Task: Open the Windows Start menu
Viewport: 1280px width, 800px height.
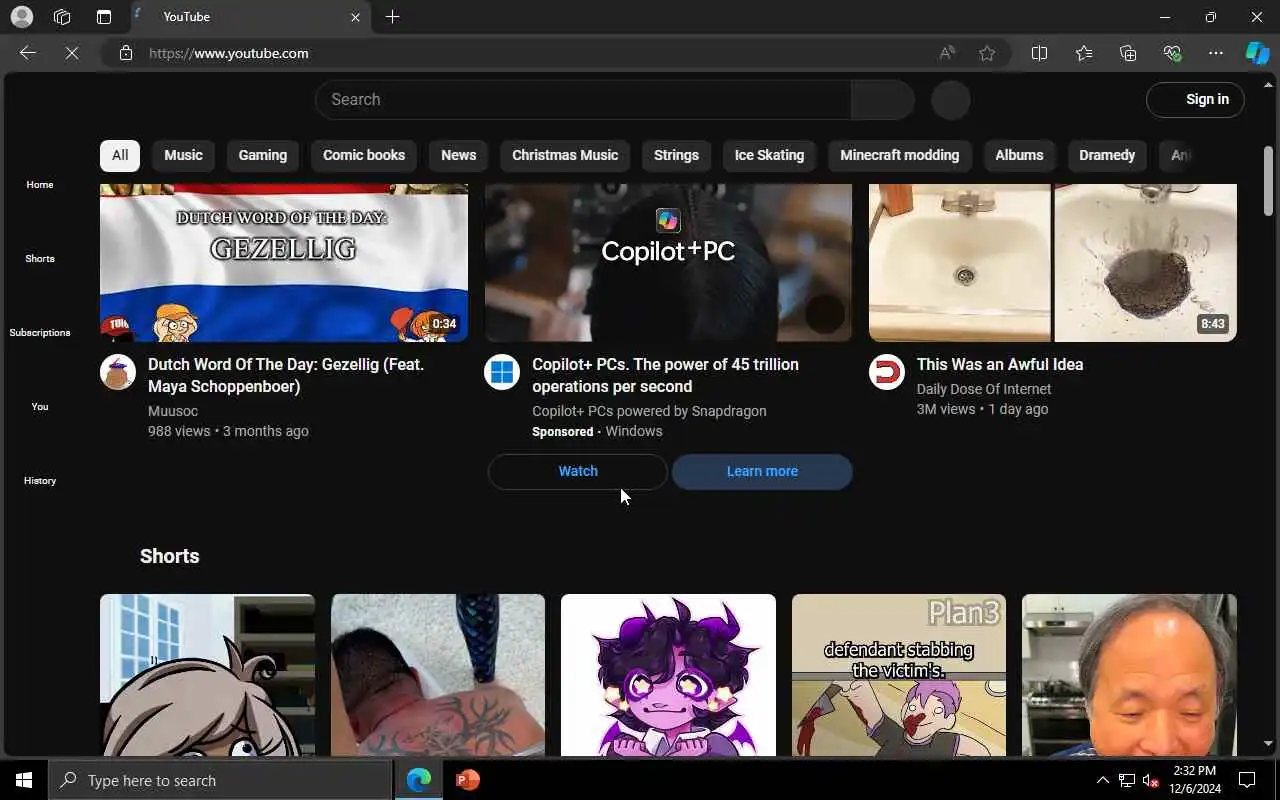Action: coord(24,780)
